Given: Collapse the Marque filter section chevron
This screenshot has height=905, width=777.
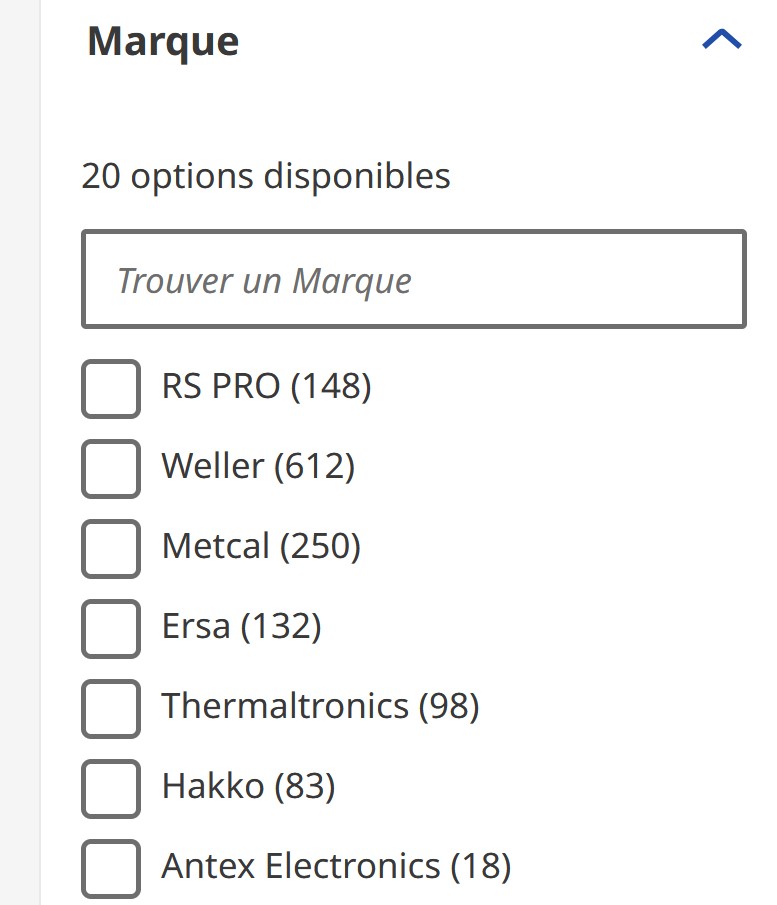Looking at the screenshot, I should [x=721, y=40].
